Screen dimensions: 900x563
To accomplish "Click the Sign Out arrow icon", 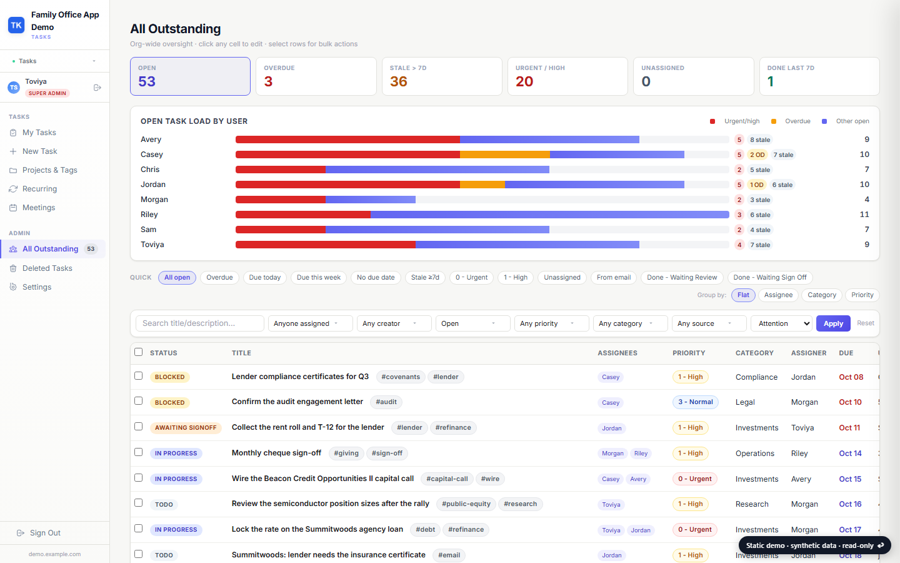I will pyautogui.click(x=20, y=533).
